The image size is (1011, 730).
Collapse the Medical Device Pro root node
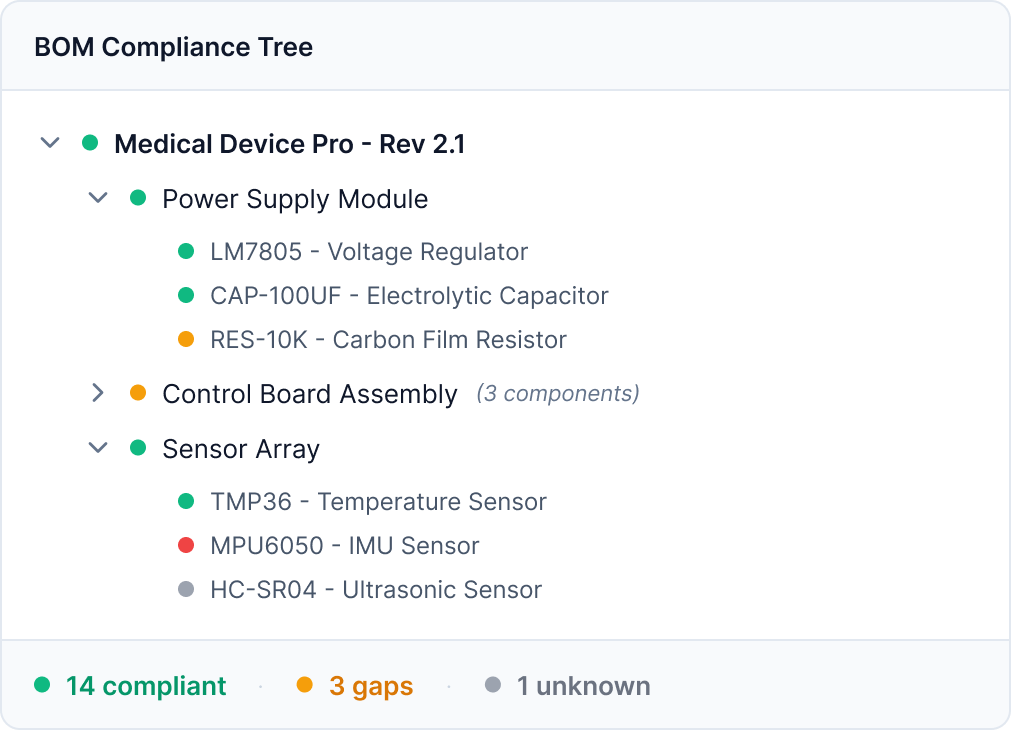49,143
